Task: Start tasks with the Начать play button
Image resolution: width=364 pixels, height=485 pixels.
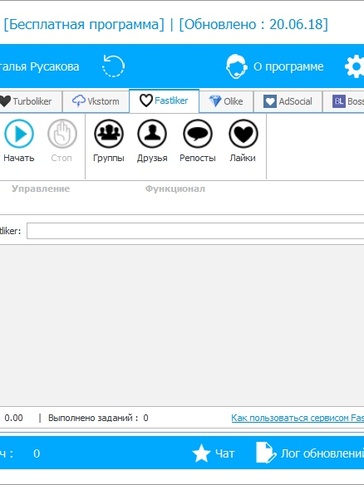Action: pos(19,134)
